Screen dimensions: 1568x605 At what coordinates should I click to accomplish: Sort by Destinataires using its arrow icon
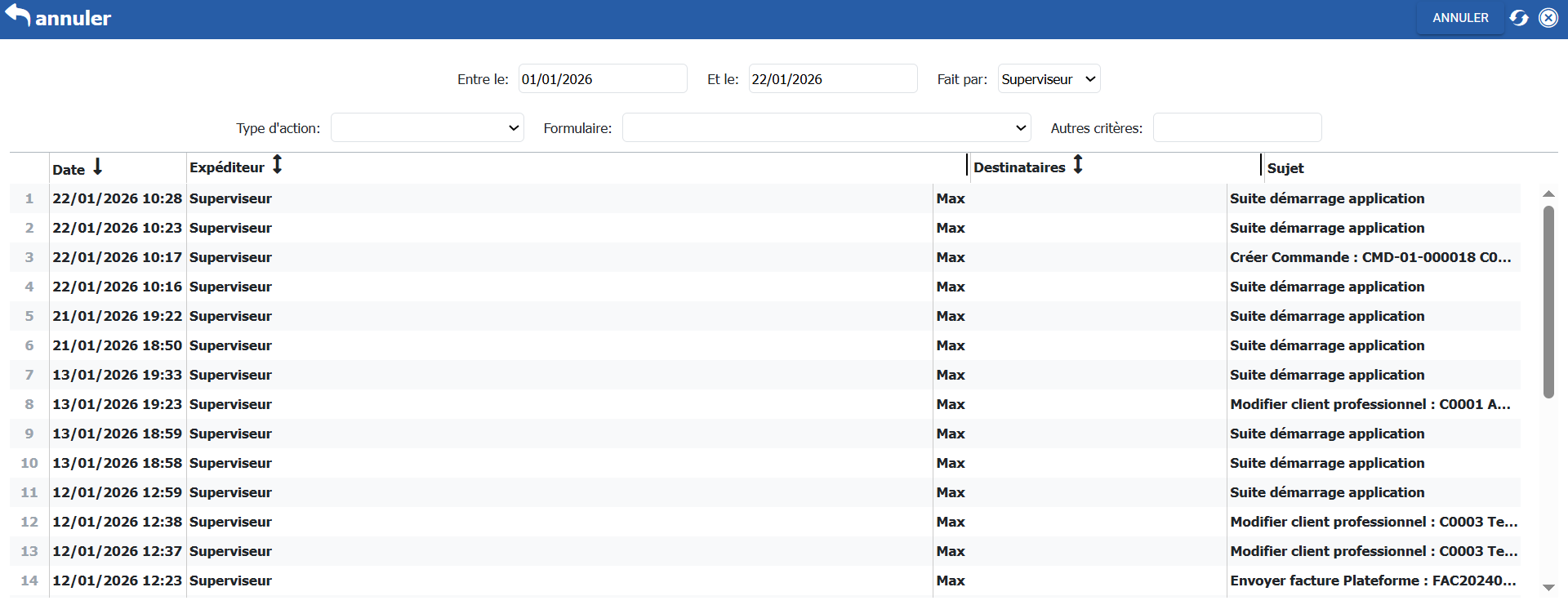(1078, 165)
